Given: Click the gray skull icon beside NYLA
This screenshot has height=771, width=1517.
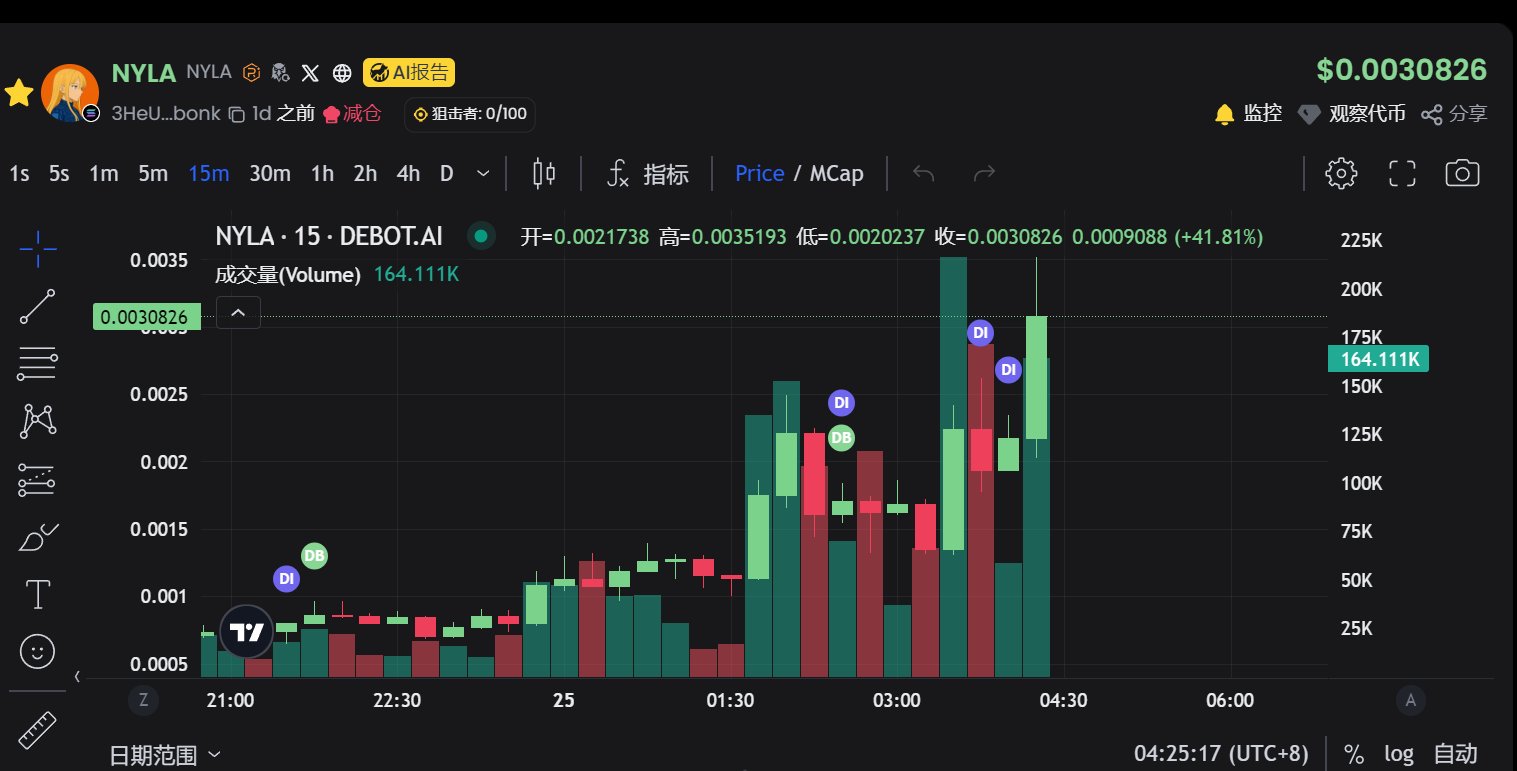Looking at the screenshot, I should 280,72.
